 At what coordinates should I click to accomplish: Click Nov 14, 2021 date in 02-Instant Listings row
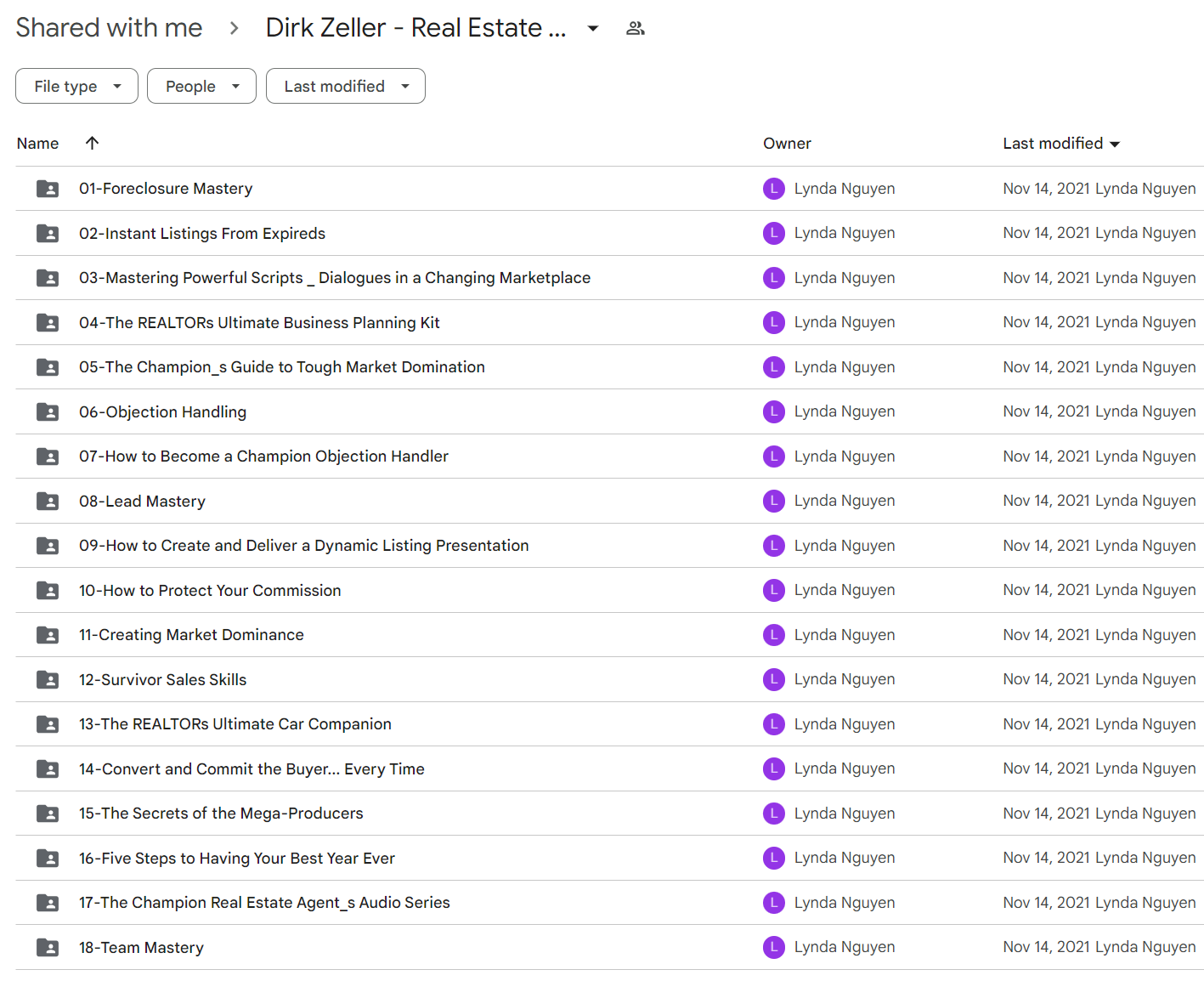[1046, 233]
